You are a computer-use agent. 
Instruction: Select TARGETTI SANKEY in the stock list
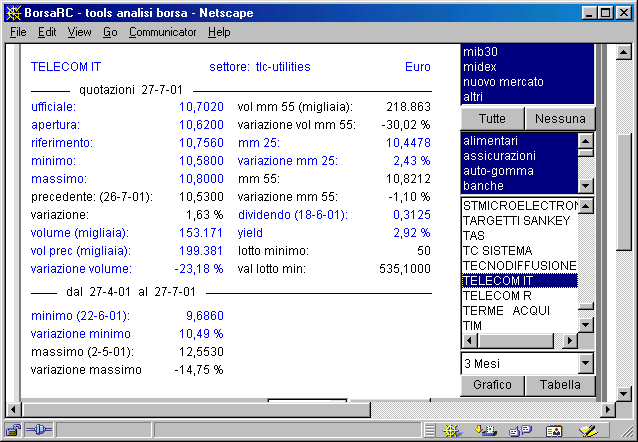pyautogui.click(x=520, y=221)
